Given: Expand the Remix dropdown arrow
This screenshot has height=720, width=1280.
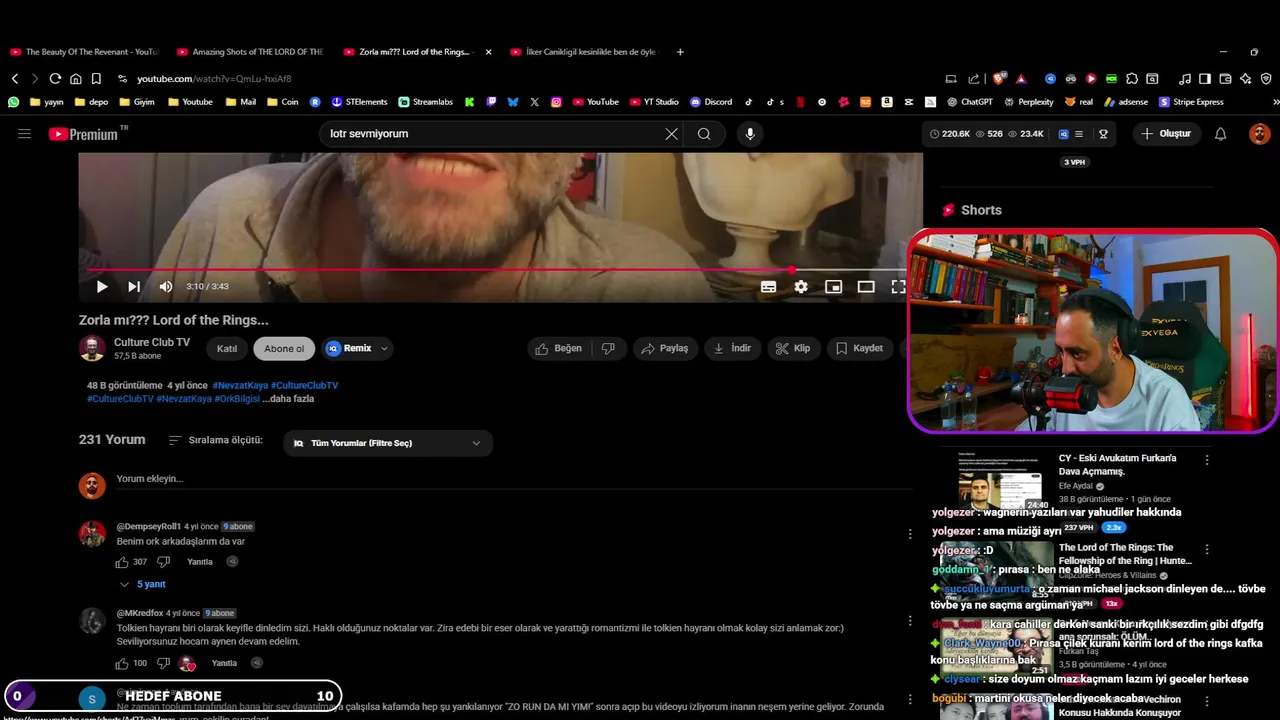Looking at the screenshot, I should click(x=384, y=349).
